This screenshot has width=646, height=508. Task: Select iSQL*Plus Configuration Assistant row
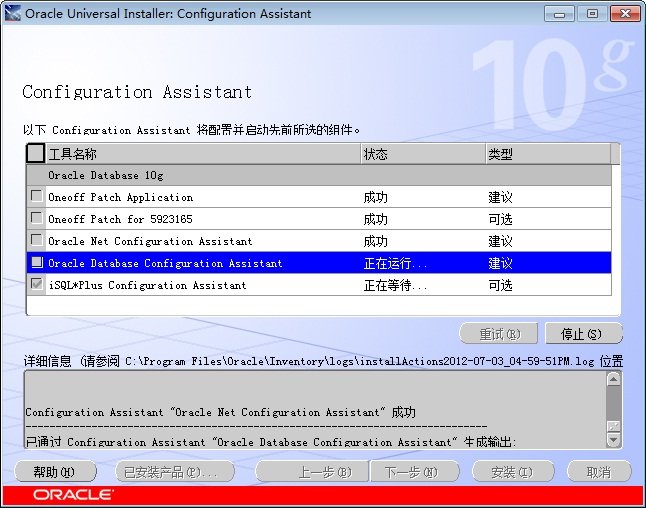pyautogui.click(x=319, y=285)
